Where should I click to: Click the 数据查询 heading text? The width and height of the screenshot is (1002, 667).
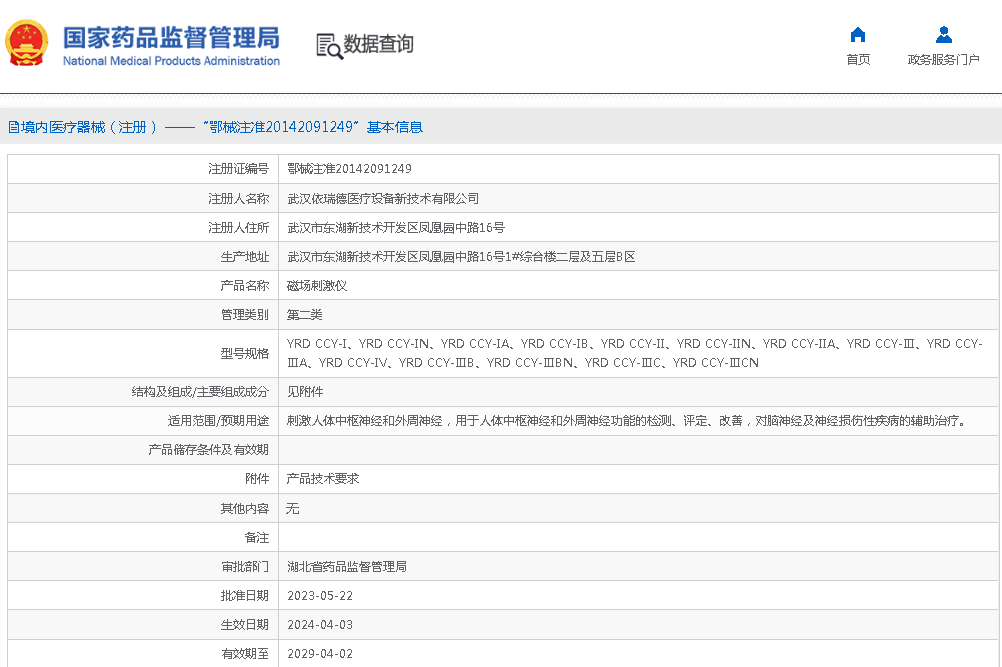378,44
